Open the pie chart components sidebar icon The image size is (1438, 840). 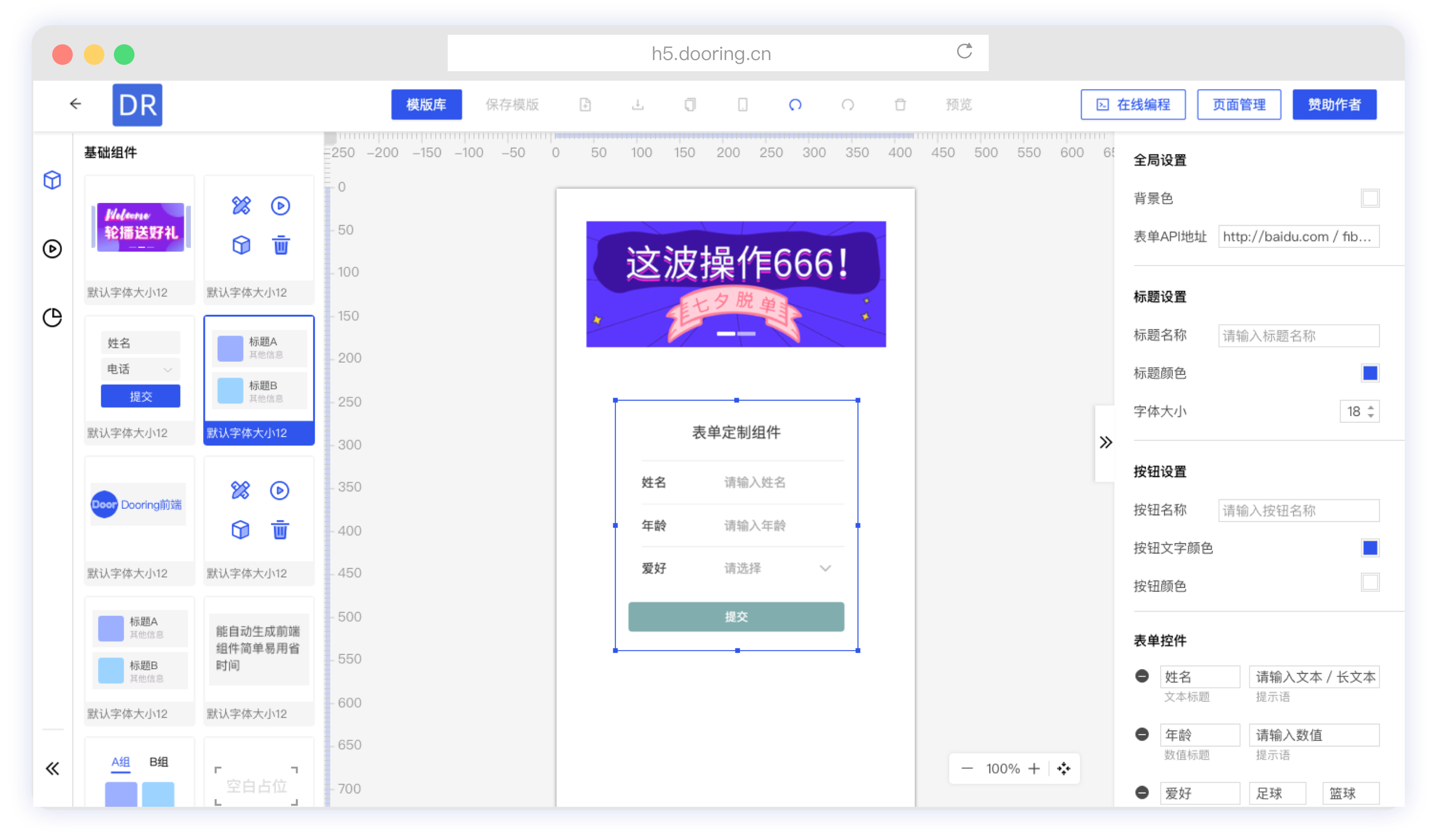click(x=53, y=317)
